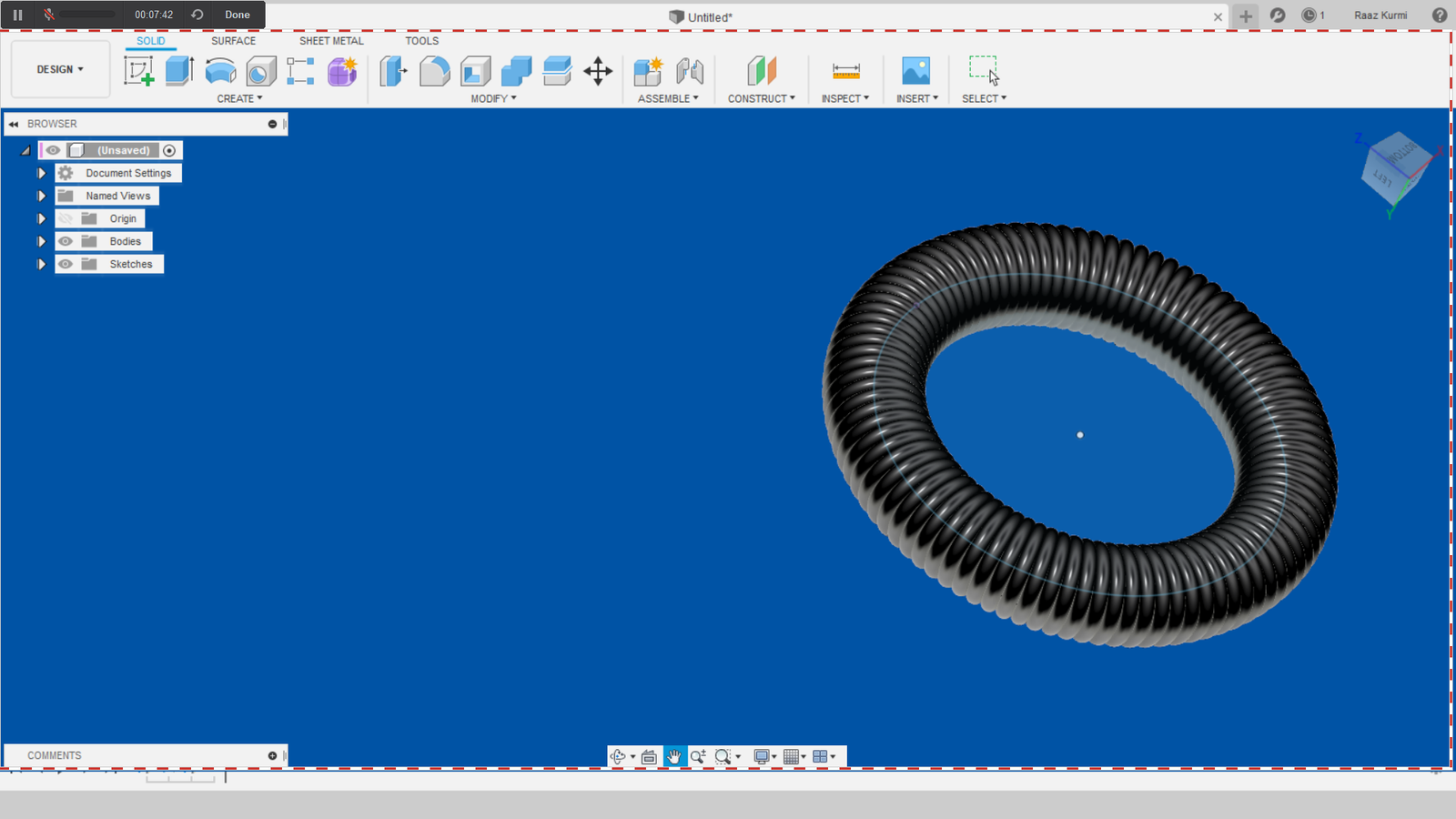Screen dimensions: 1456x819
Task: Click the Viewports layout icon
Action: 820,756
